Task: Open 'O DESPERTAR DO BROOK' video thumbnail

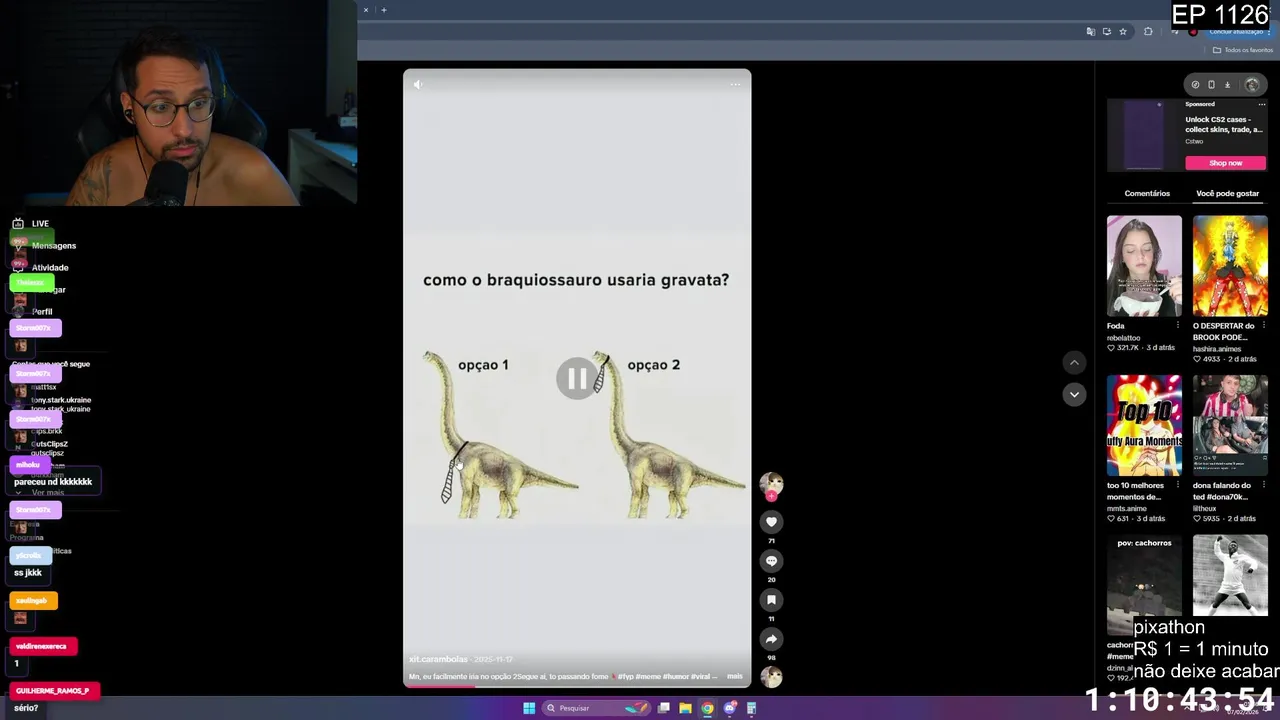Action: pos(1230,266)
